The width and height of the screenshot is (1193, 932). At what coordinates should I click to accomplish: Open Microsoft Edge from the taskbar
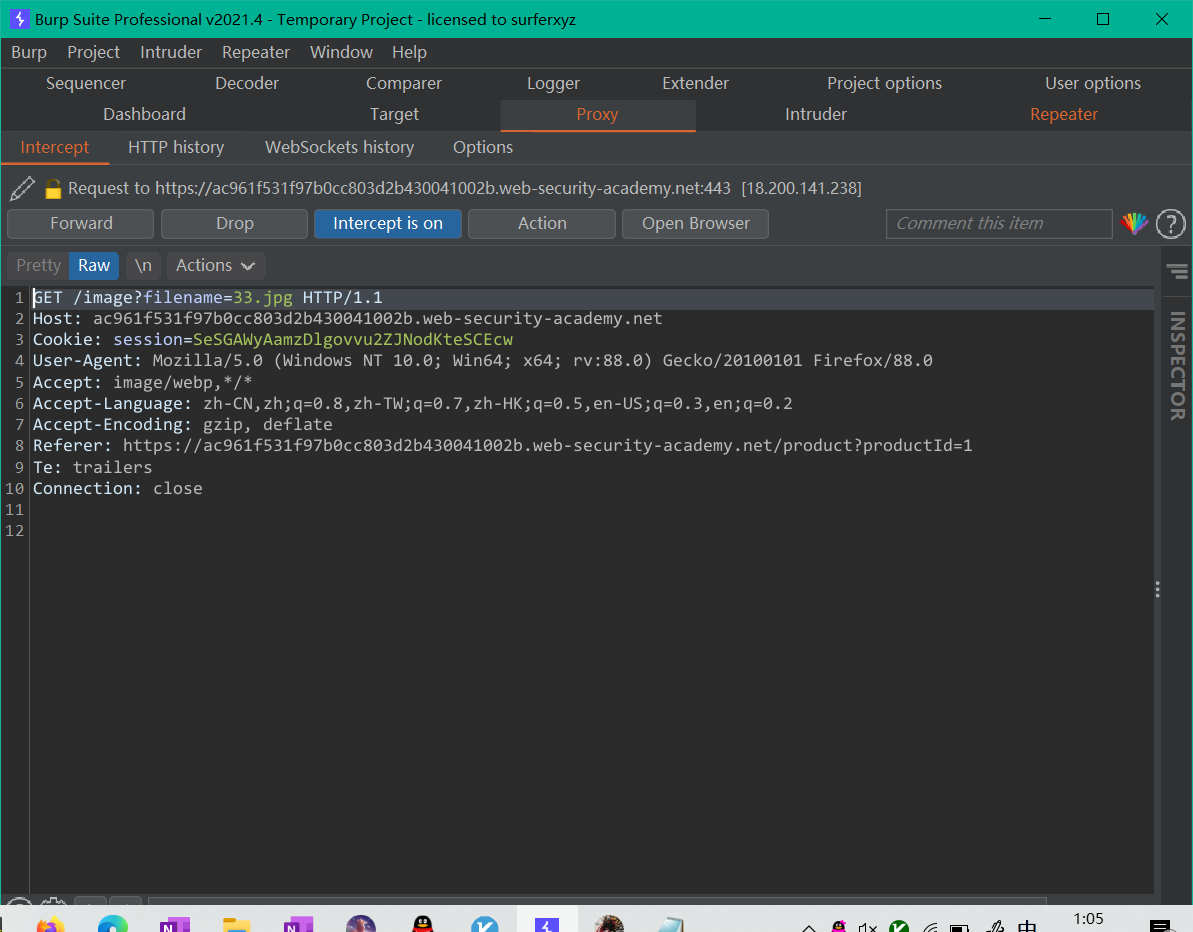tap(113, 924)
